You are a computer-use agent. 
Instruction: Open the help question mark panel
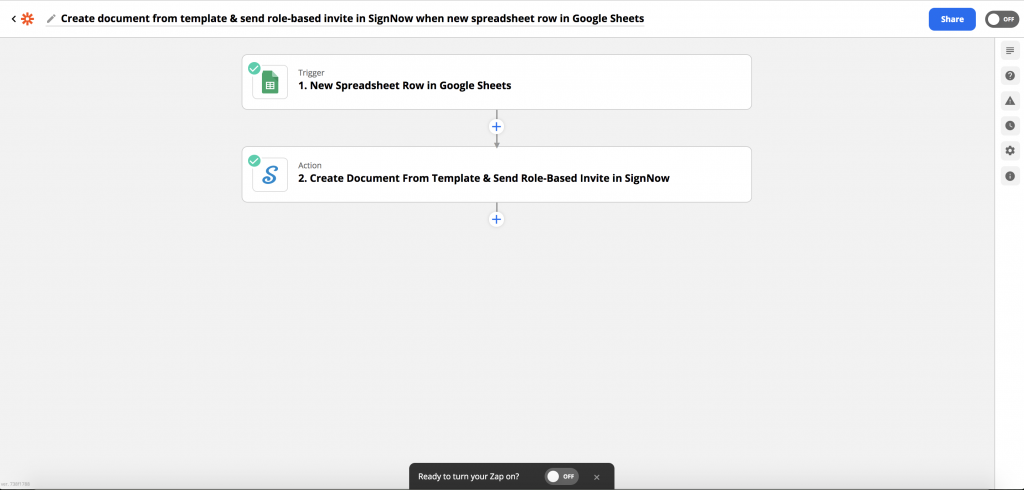(1010, 76)
